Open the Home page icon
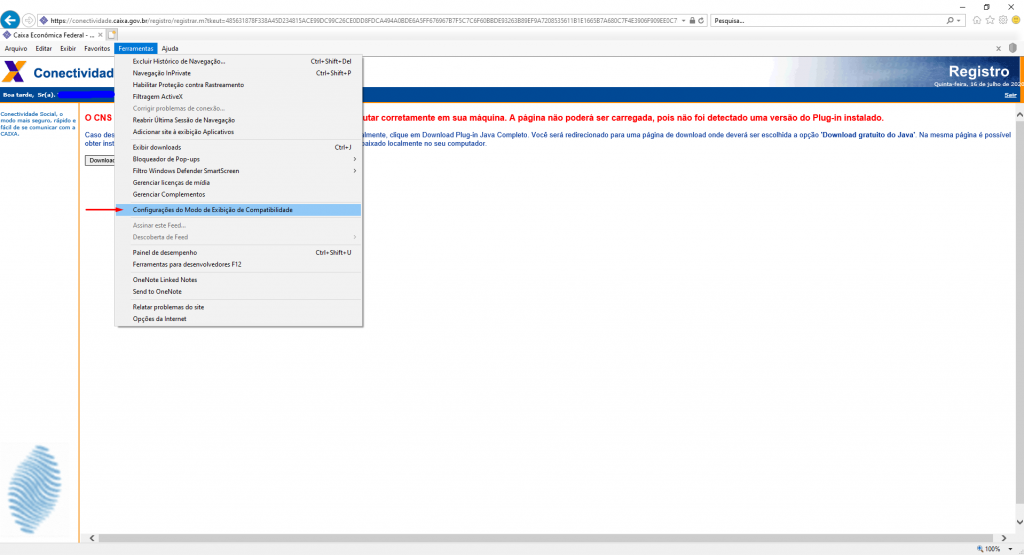The image size is (1024, 555). pyautogui.click(x=976, y=20)
